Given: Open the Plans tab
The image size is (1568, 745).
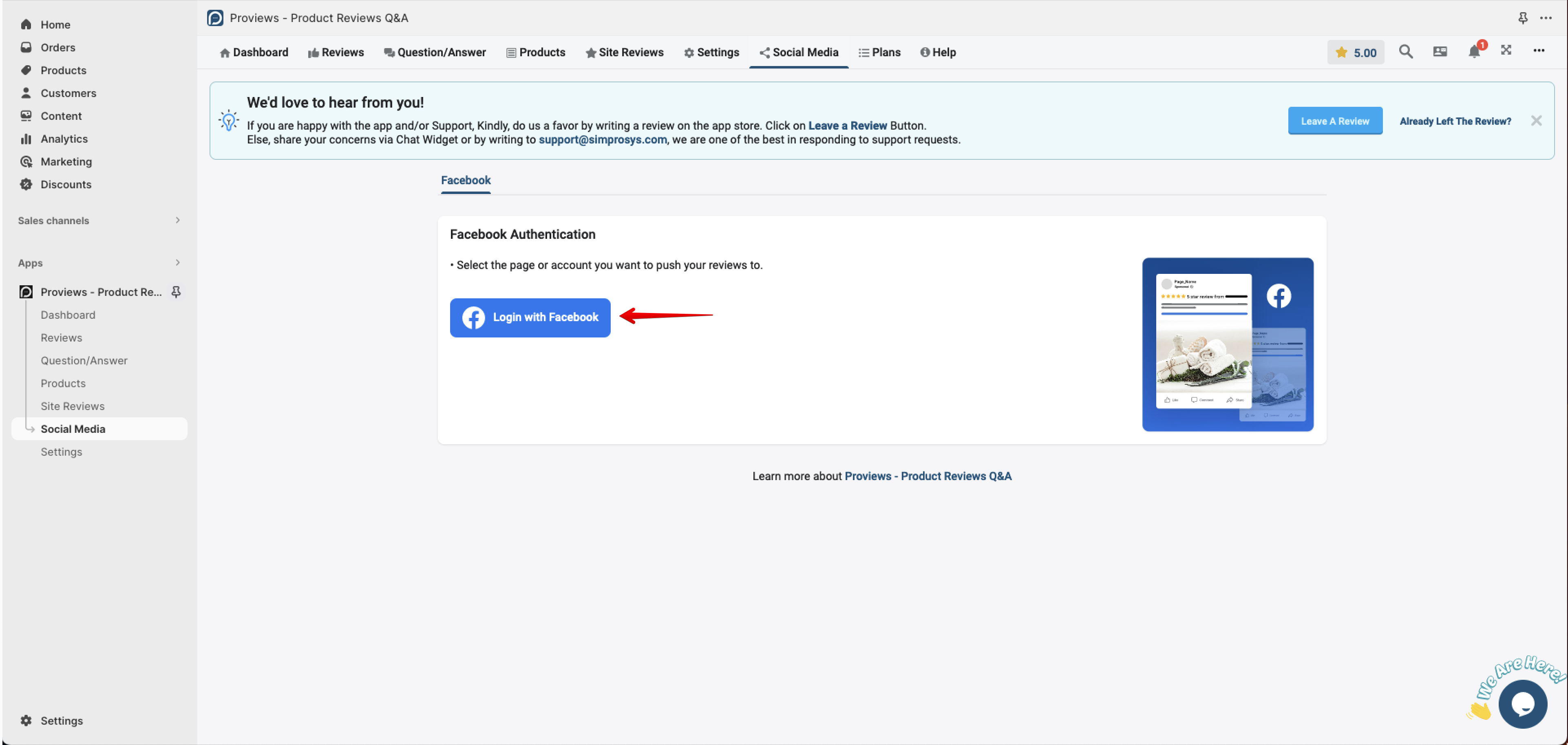Looking at the screenshot, I should tap(879, 52).
